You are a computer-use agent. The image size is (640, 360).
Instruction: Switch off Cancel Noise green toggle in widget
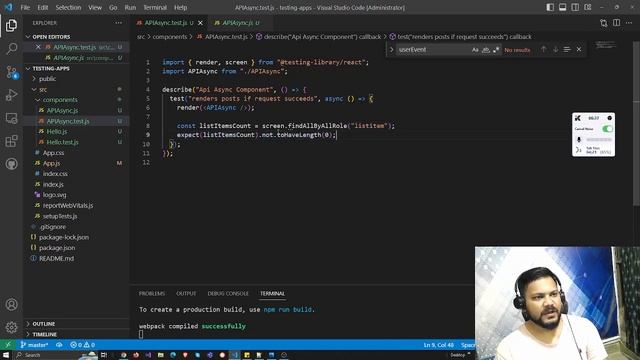tap(607, 129)
